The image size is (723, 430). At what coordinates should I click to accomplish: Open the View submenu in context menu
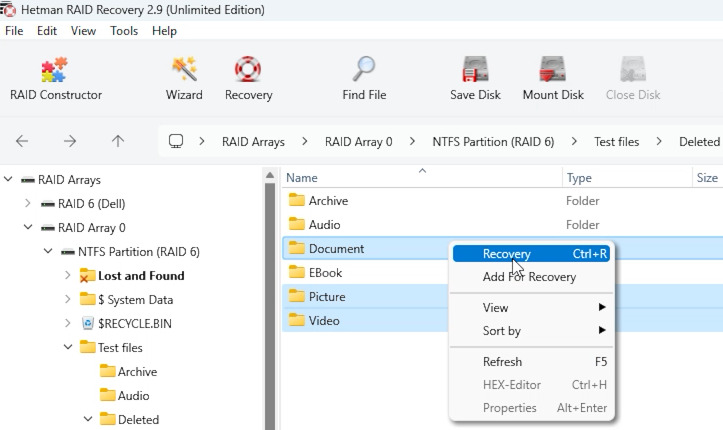coord(531,307)
